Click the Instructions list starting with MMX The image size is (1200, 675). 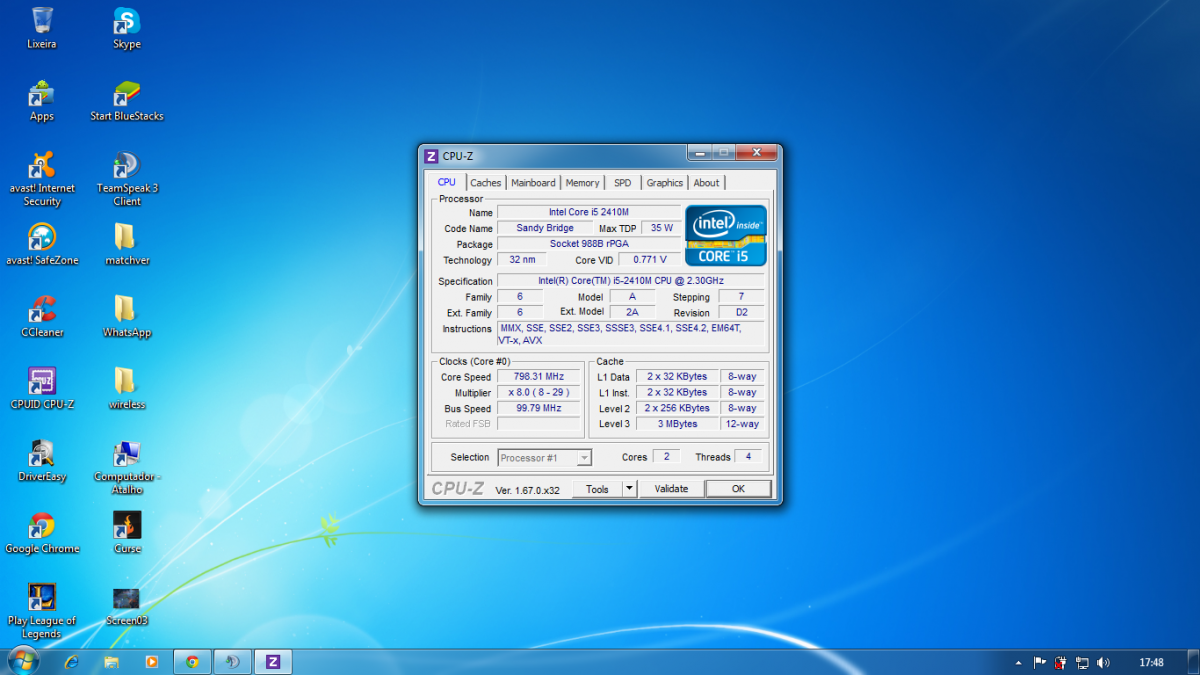[630, 334]
